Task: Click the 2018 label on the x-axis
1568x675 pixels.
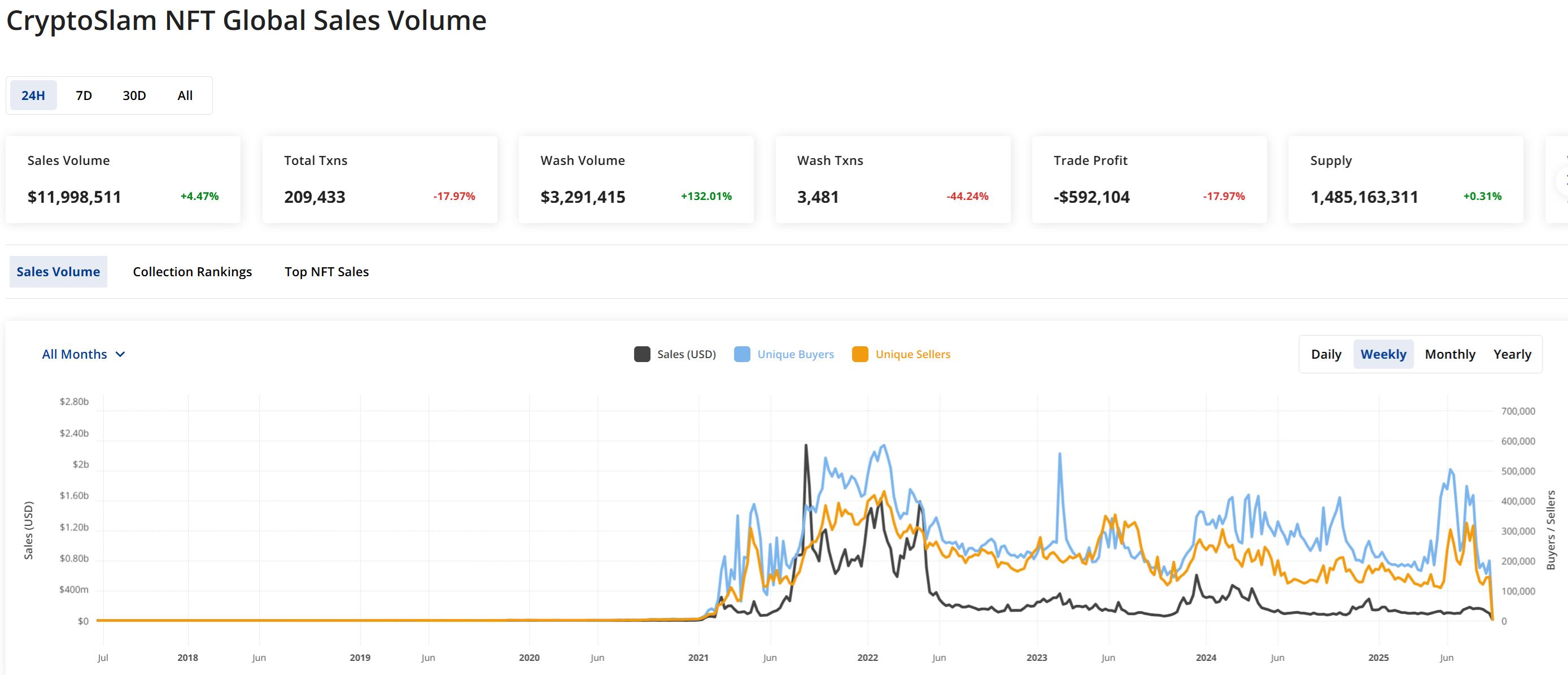Action: tap(187, 657)
